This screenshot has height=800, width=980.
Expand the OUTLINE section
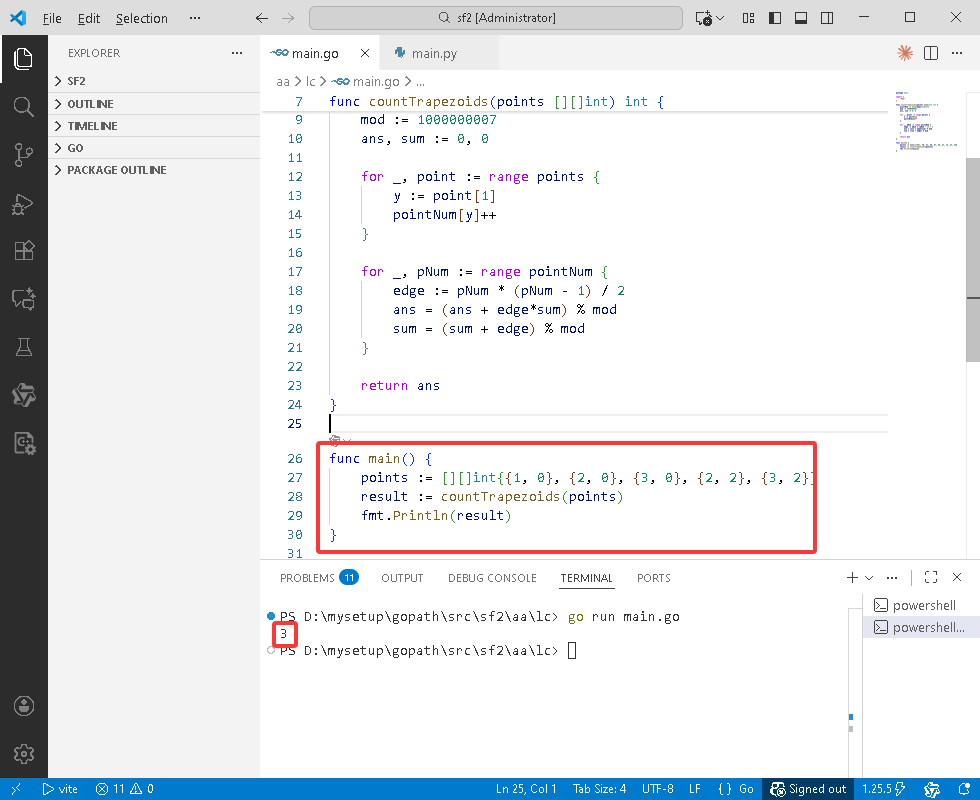pyautogui.click(x=154, y=104)
